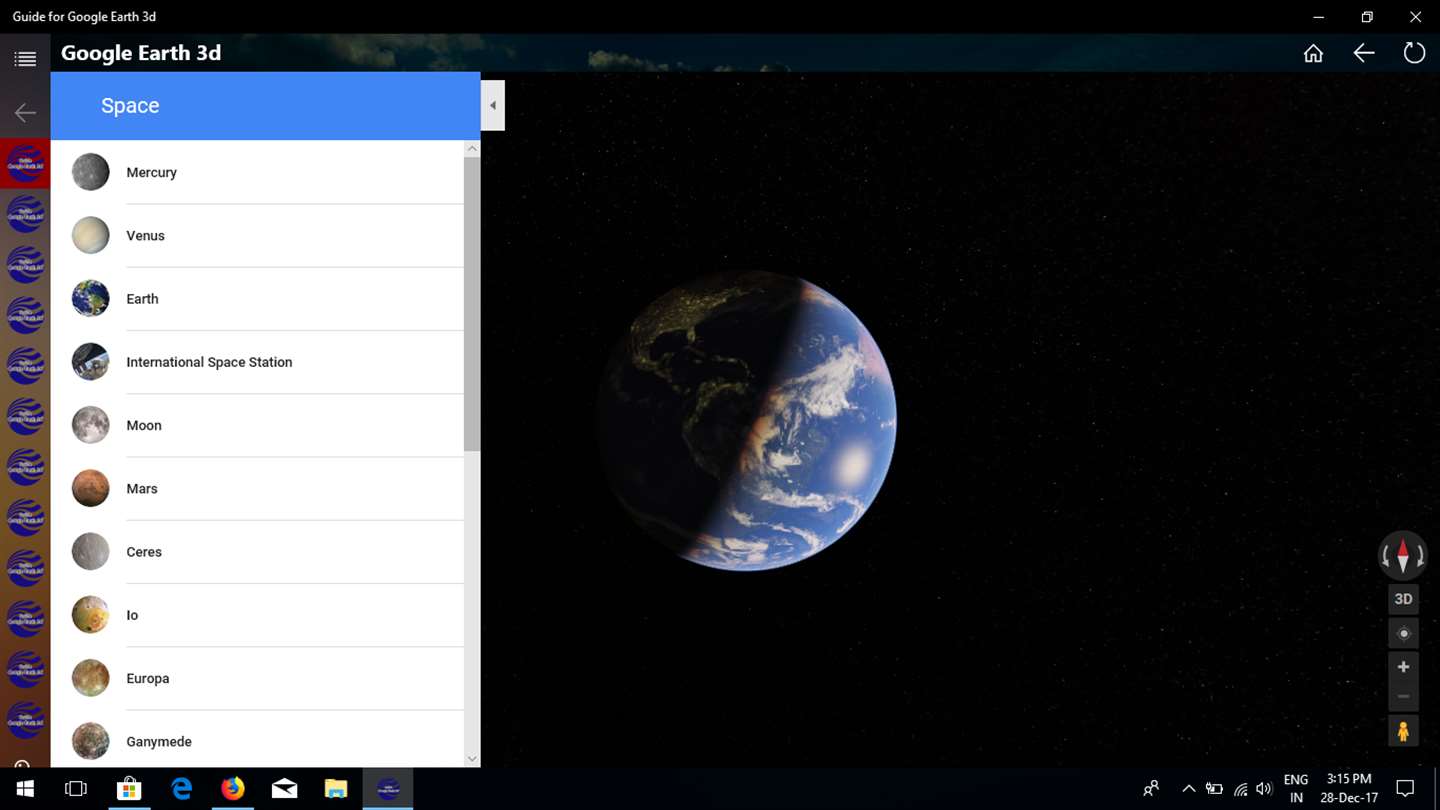Click the Pegman Street View icon
This screenshot has width=1440, height=810.
pyautogui.click(x=1403, y=731)
